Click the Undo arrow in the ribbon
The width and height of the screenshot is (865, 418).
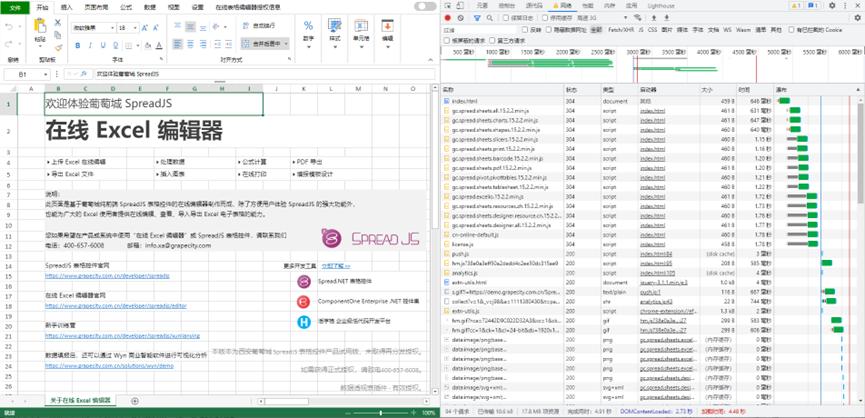tap(9, 26)
